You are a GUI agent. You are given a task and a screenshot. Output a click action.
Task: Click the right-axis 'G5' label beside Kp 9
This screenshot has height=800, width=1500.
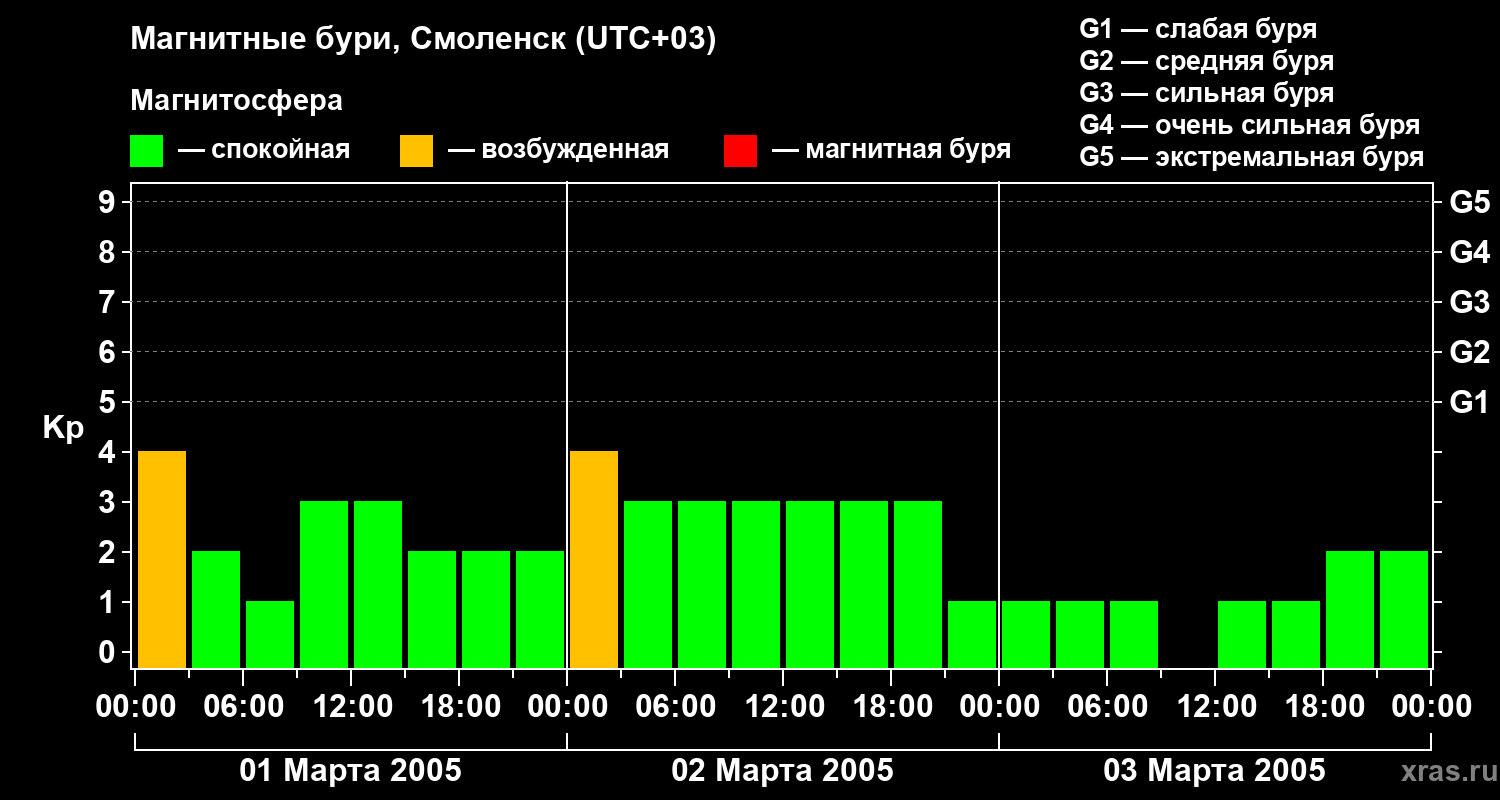[x=1469, y=202]
